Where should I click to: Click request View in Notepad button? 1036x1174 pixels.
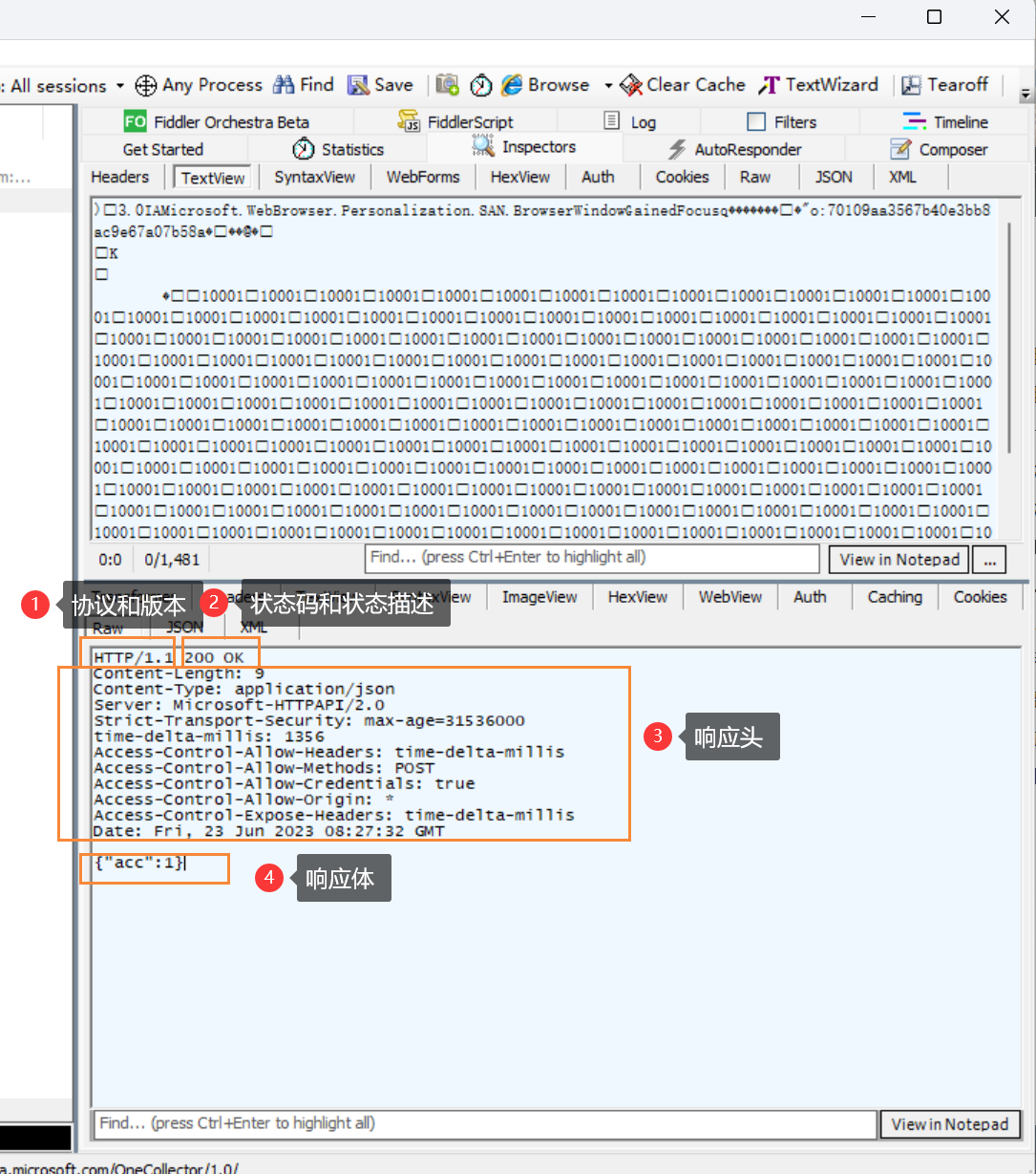tap(899, 560)
